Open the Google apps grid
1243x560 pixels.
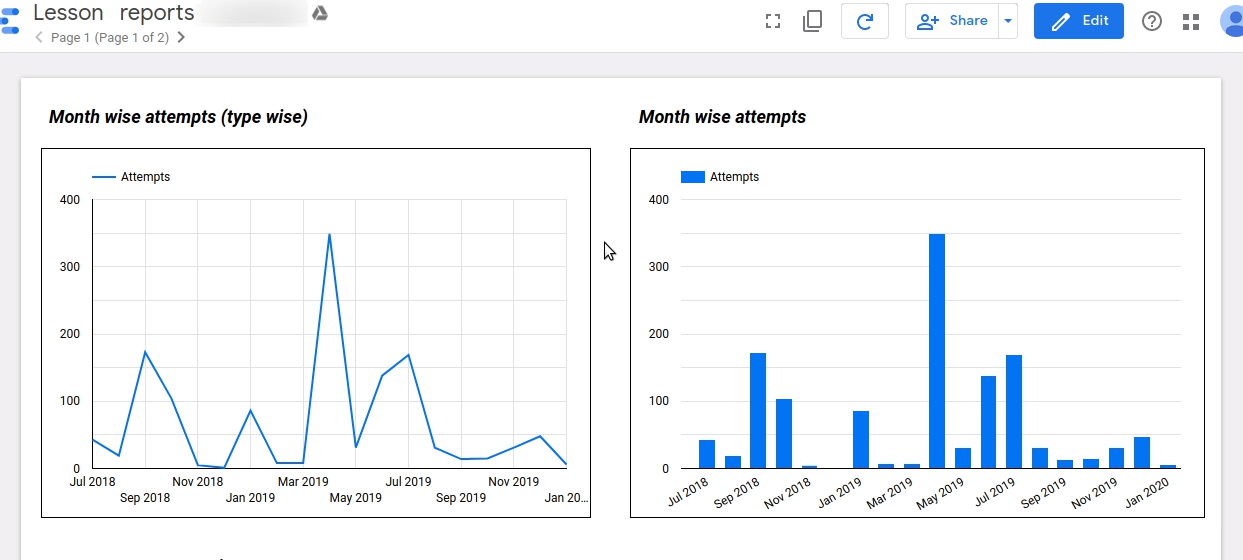[1190, 21]
